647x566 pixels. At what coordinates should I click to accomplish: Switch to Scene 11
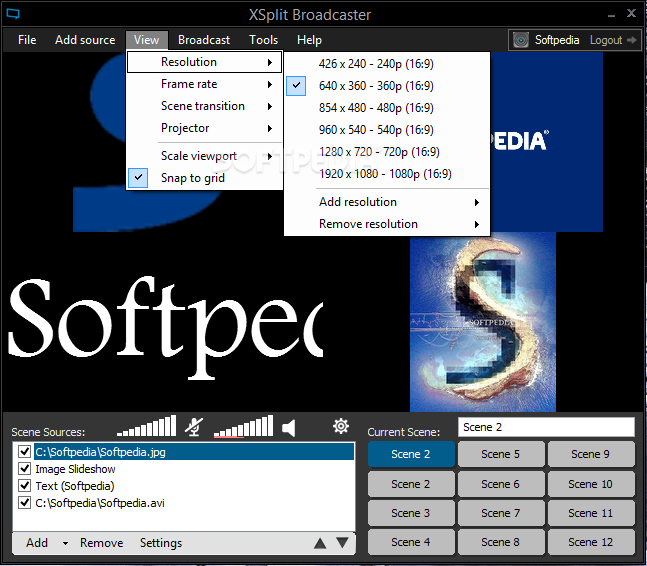[591, 513]
